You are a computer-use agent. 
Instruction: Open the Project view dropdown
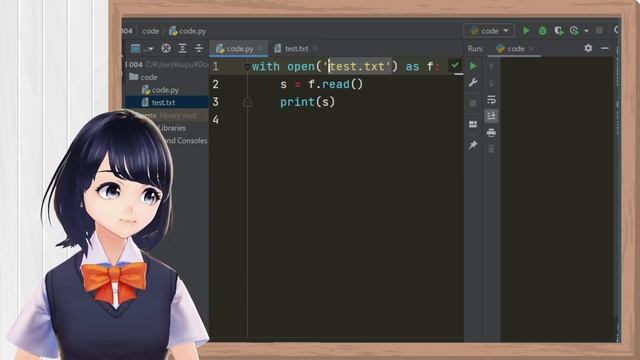coord(142,49)
